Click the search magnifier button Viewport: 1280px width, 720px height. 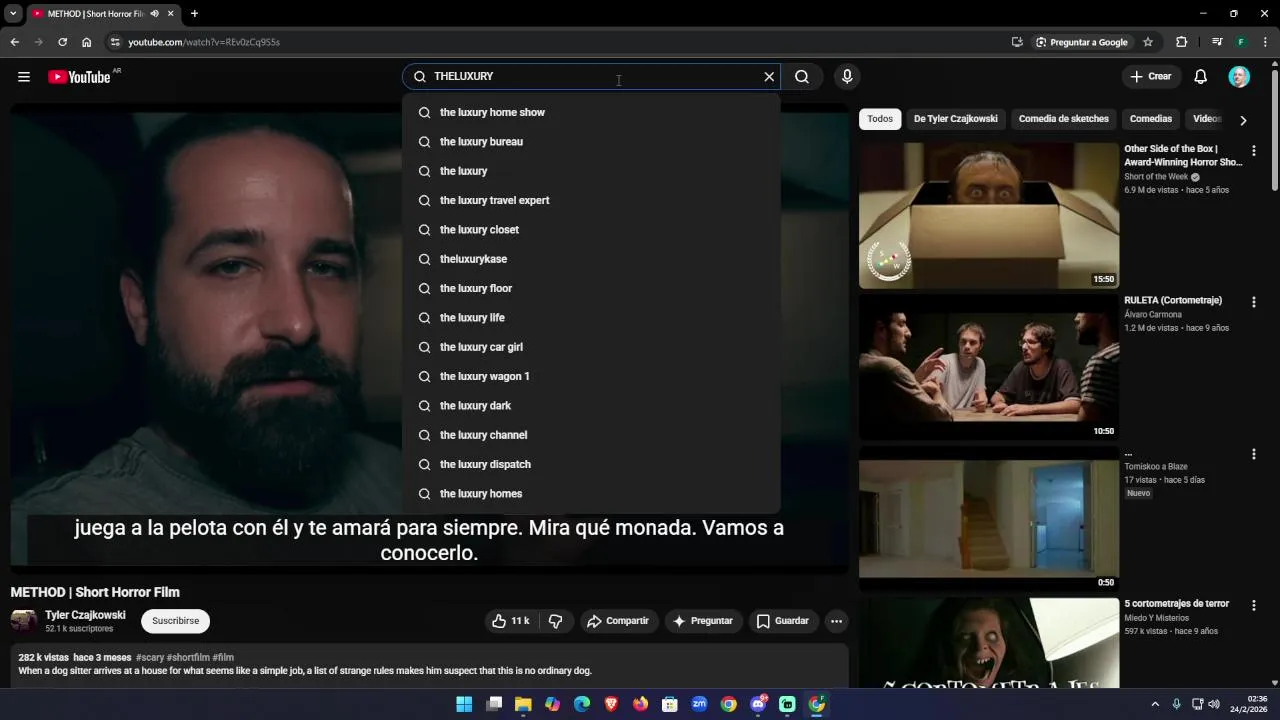coord(802,77)
